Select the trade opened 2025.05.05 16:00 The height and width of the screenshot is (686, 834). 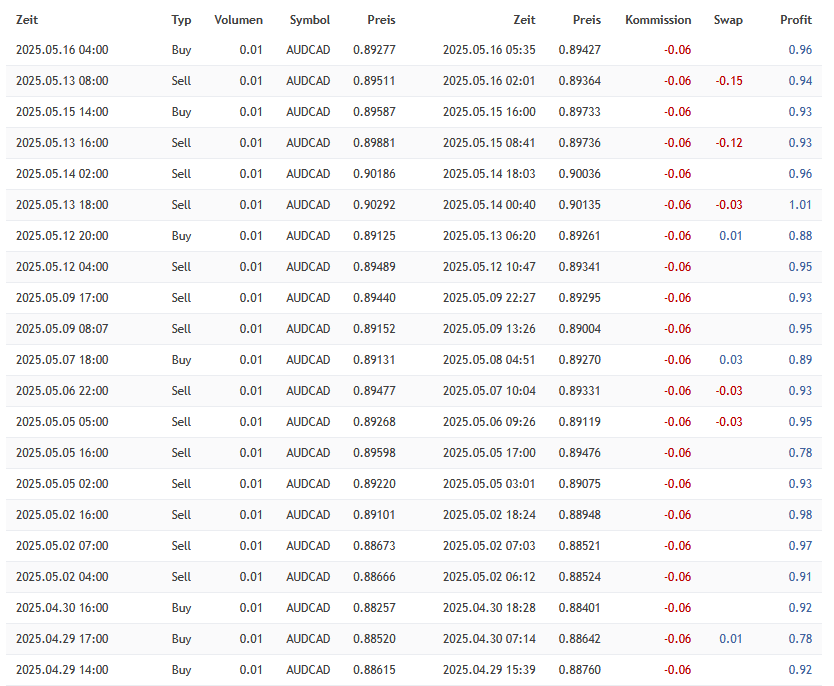pos(414,453)
